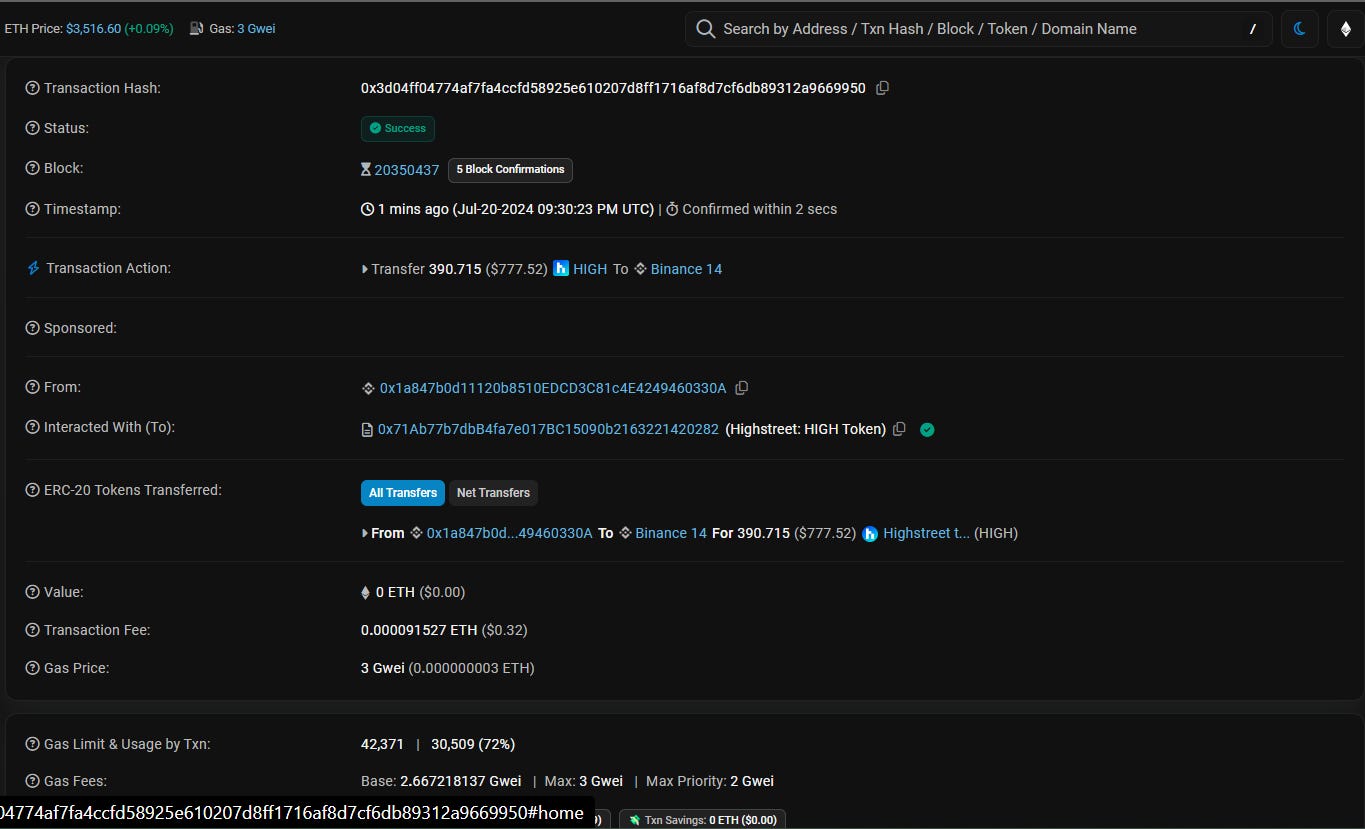Click the Gas 3 Gwei link
The height and width of the screenshot is (829, 1365).
pyautogui.click(x=256, y=29)
